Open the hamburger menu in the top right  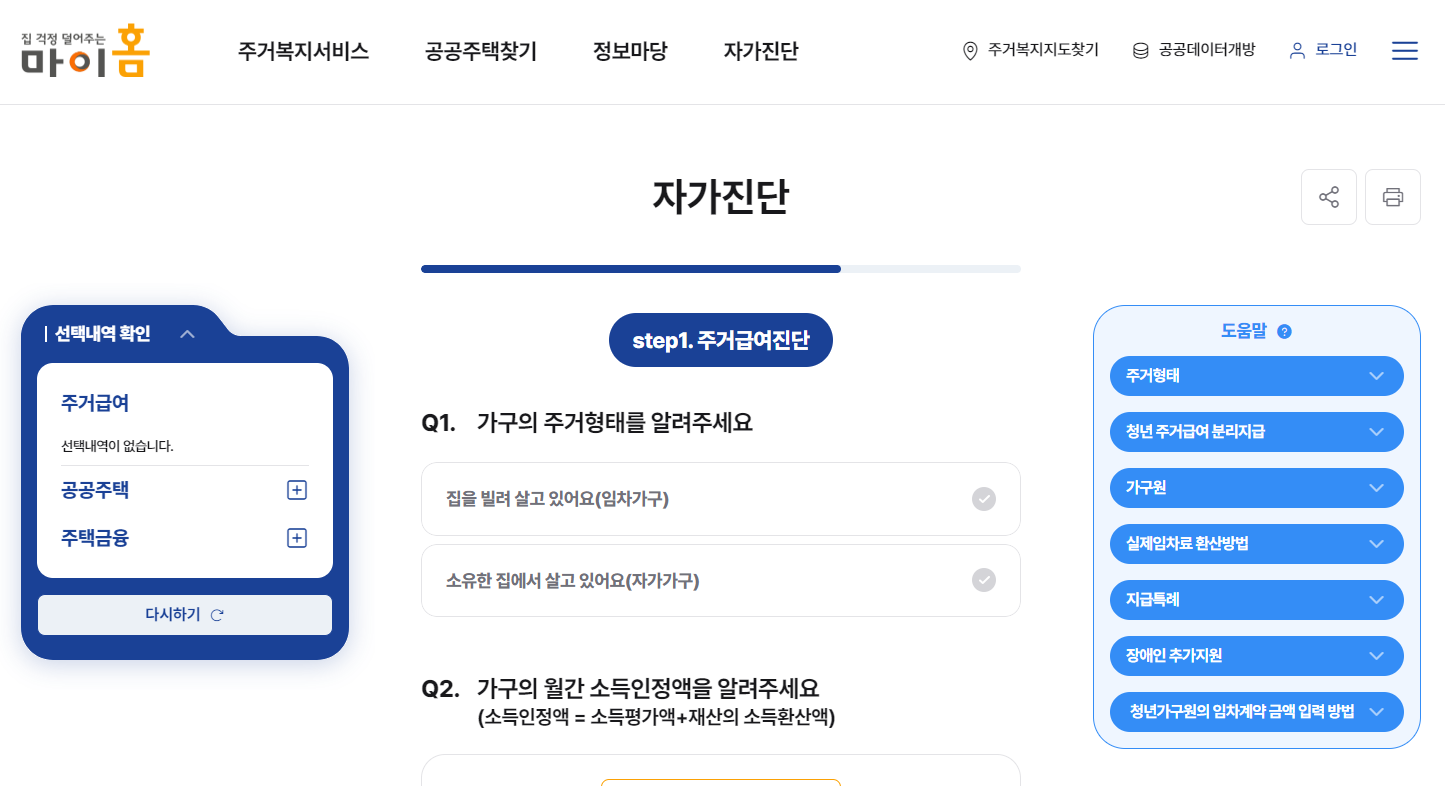(x=1404, y=50)
